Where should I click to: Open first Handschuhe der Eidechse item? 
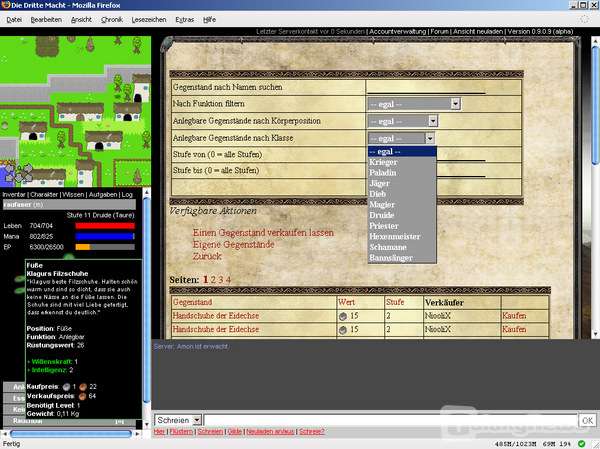[x=216, y=316]
